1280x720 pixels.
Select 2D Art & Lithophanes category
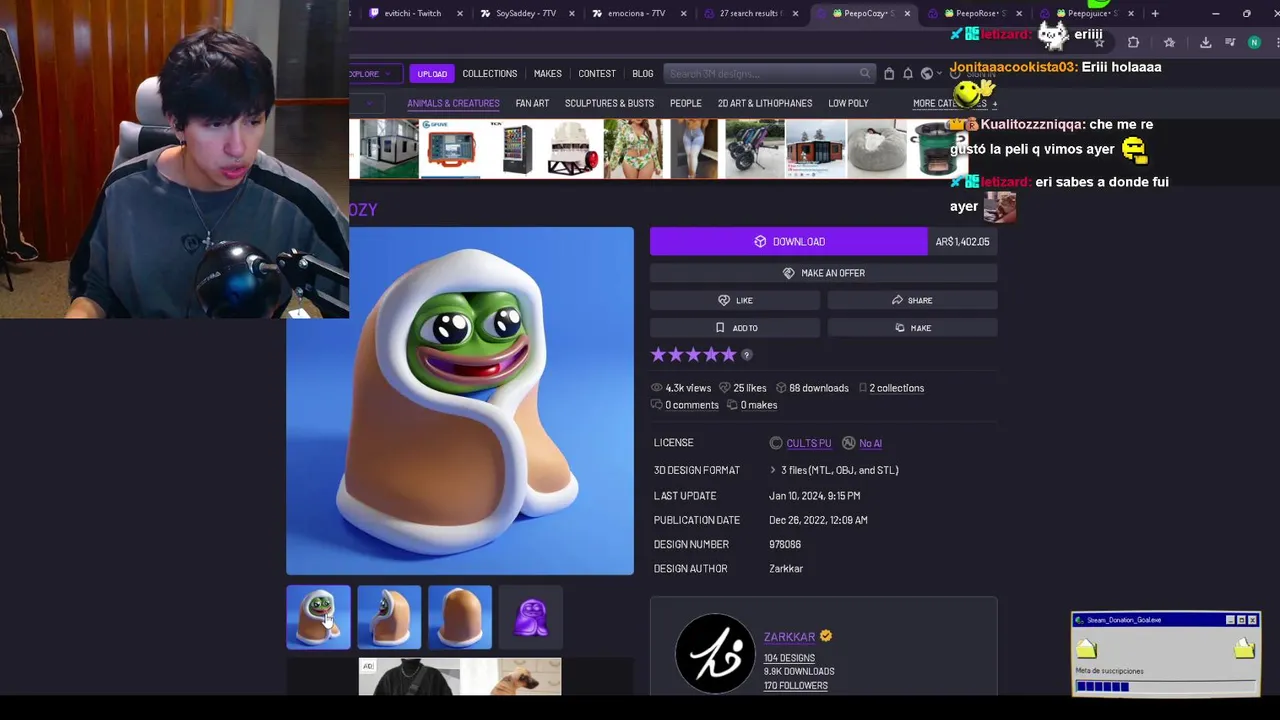click(x=765, y=103)
